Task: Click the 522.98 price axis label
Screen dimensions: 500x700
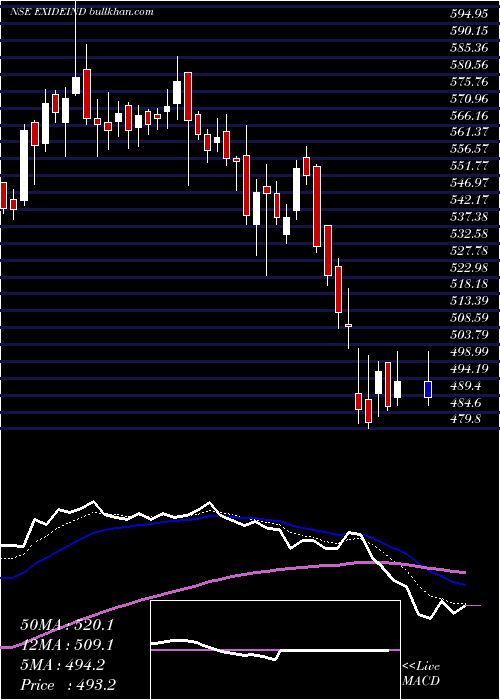Action: point(469,267)
